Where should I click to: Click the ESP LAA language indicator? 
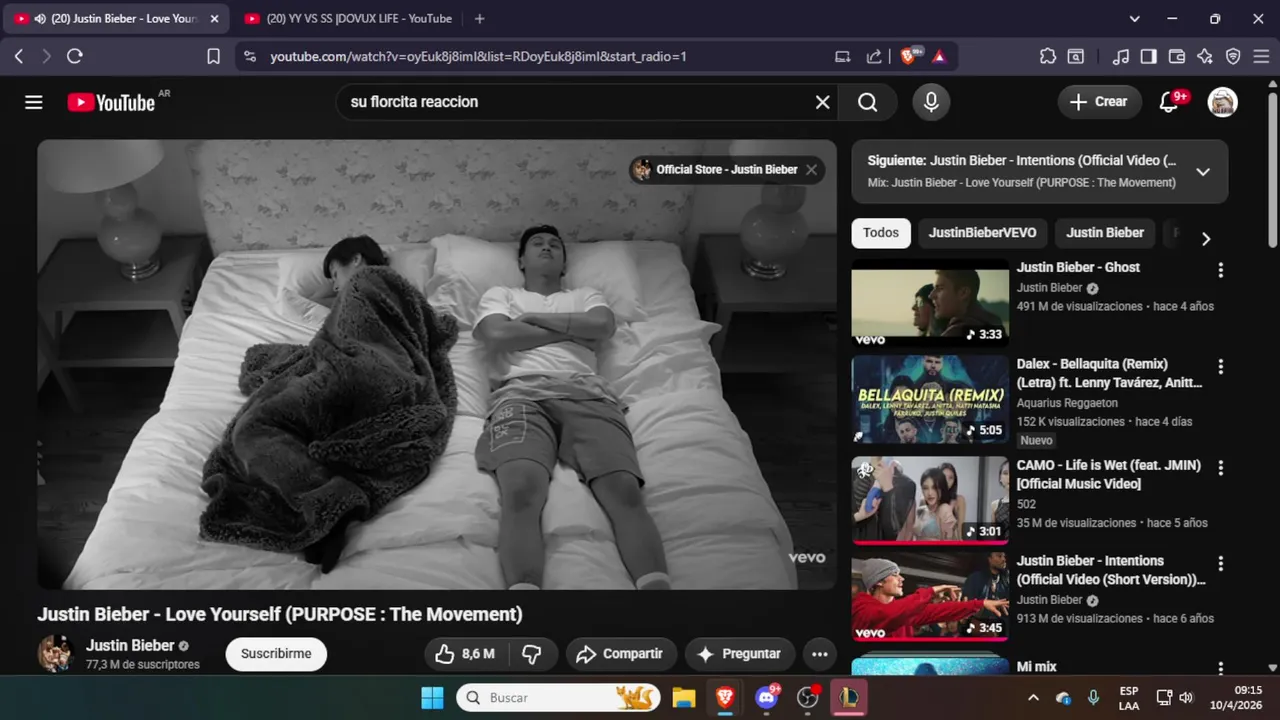click(x=1129, y=697)
